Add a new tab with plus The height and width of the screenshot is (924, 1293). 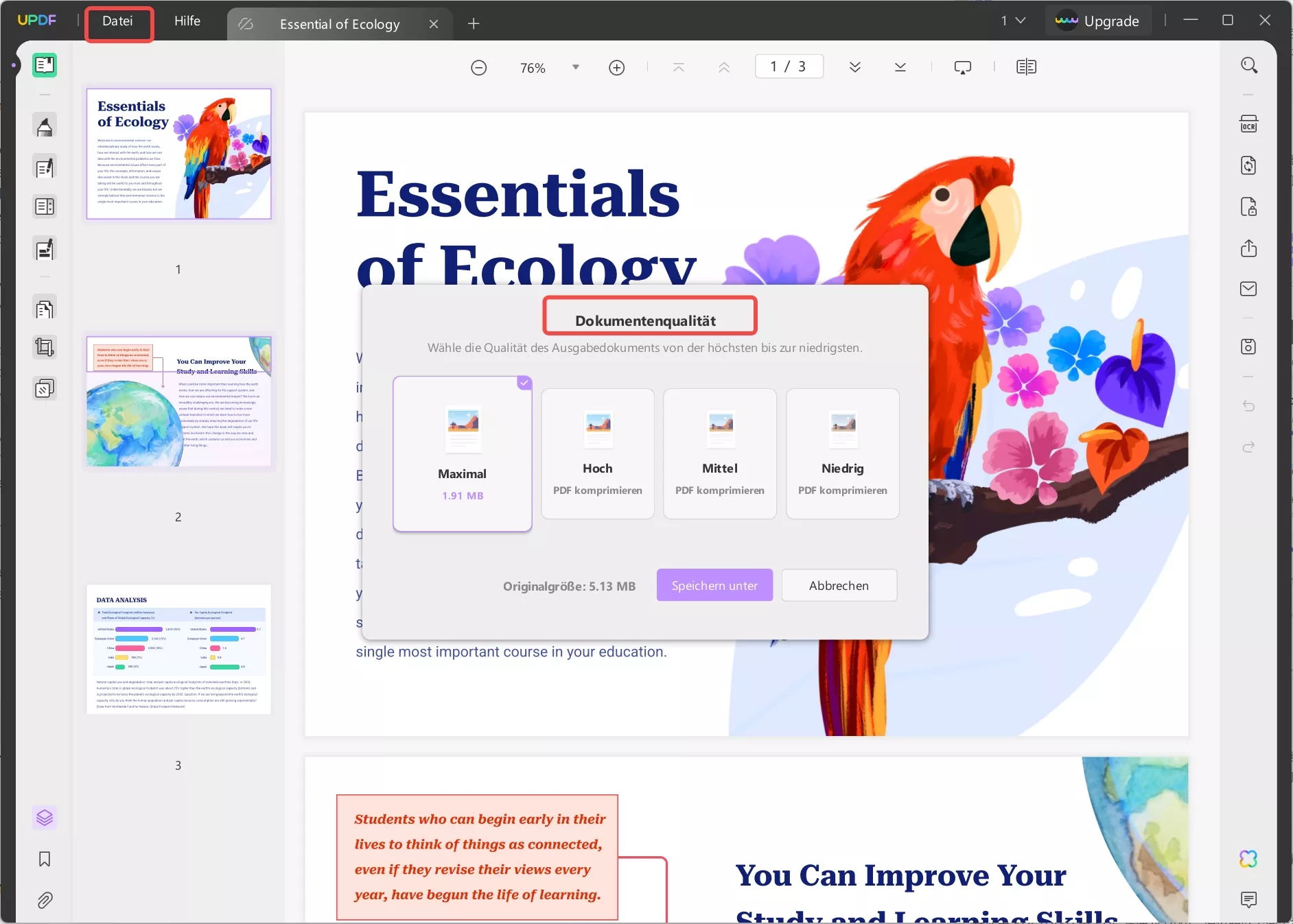pyautogui.click(x=474, y=24)
